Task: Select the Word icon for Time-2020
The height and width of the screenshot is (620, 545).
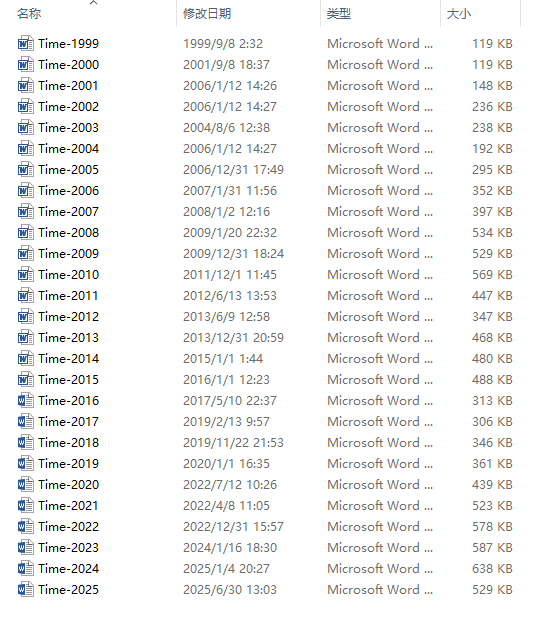Action: [25, 484]
